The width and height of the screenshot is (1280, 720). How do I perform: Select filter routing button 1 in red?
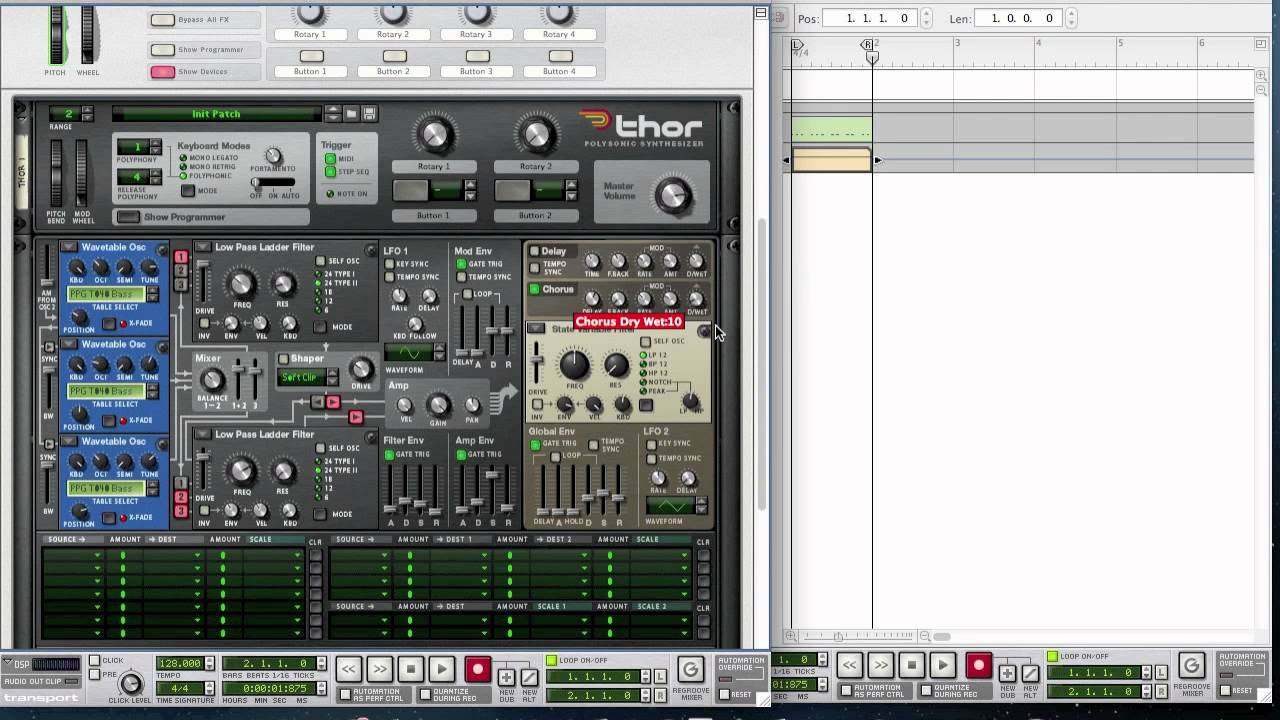(181, 258)
